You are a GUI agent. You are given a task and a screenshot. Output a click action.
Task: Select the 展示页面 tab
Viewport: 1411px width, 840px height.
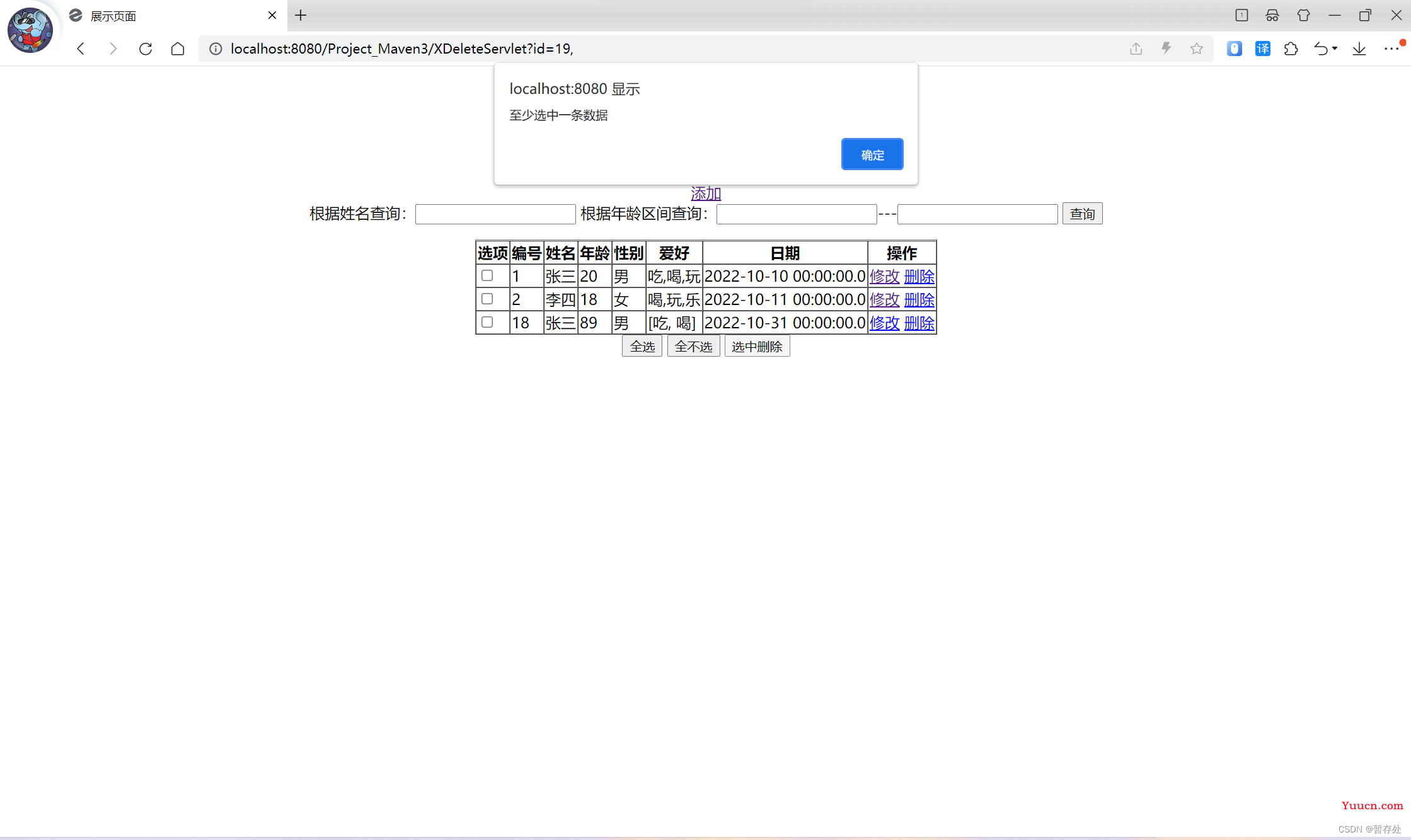[x=174, y=16]
